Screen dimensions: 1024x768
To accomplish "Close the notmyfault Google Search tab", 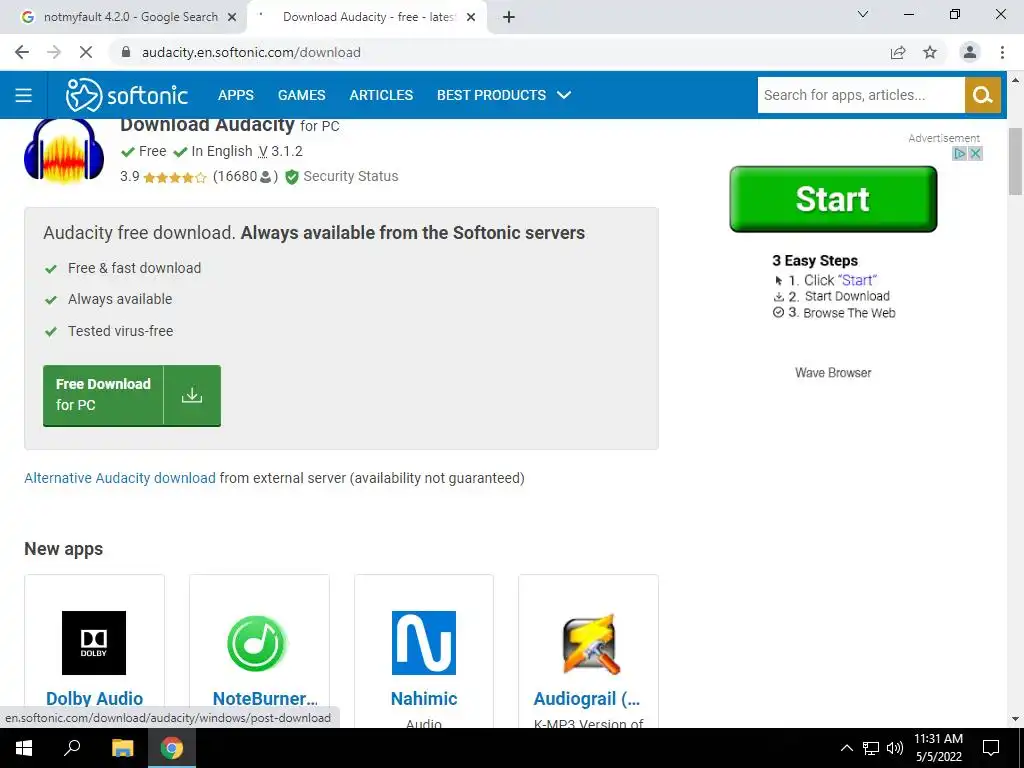I will coord(232,18).
